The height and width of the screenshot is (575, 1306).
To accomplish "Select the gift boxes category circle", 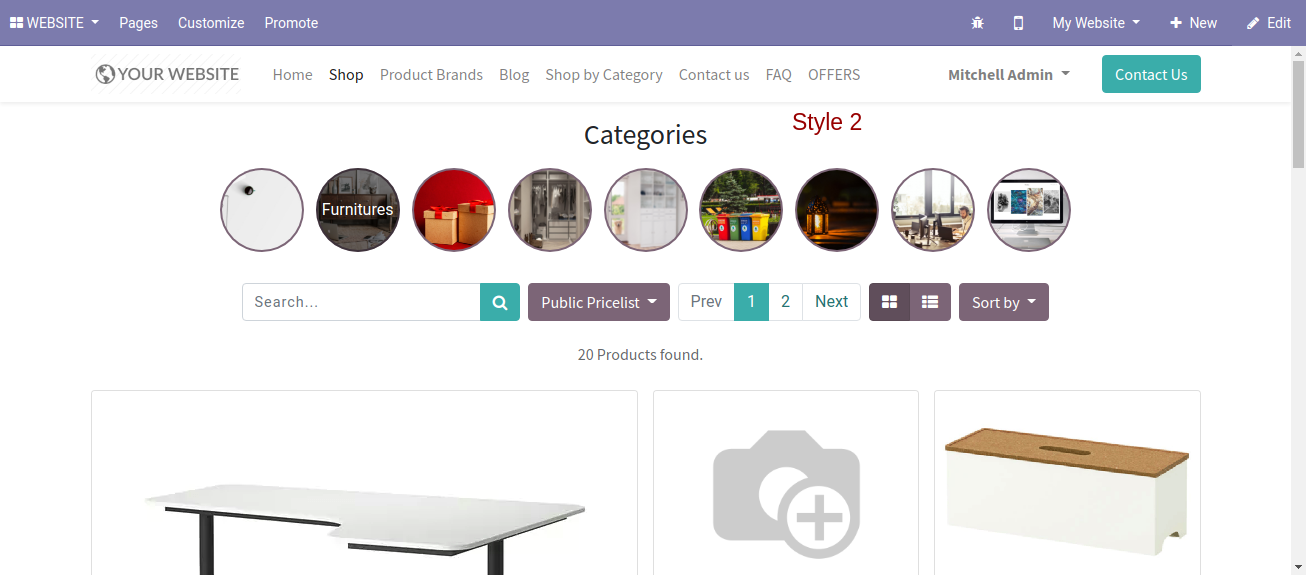I will 454,210.
